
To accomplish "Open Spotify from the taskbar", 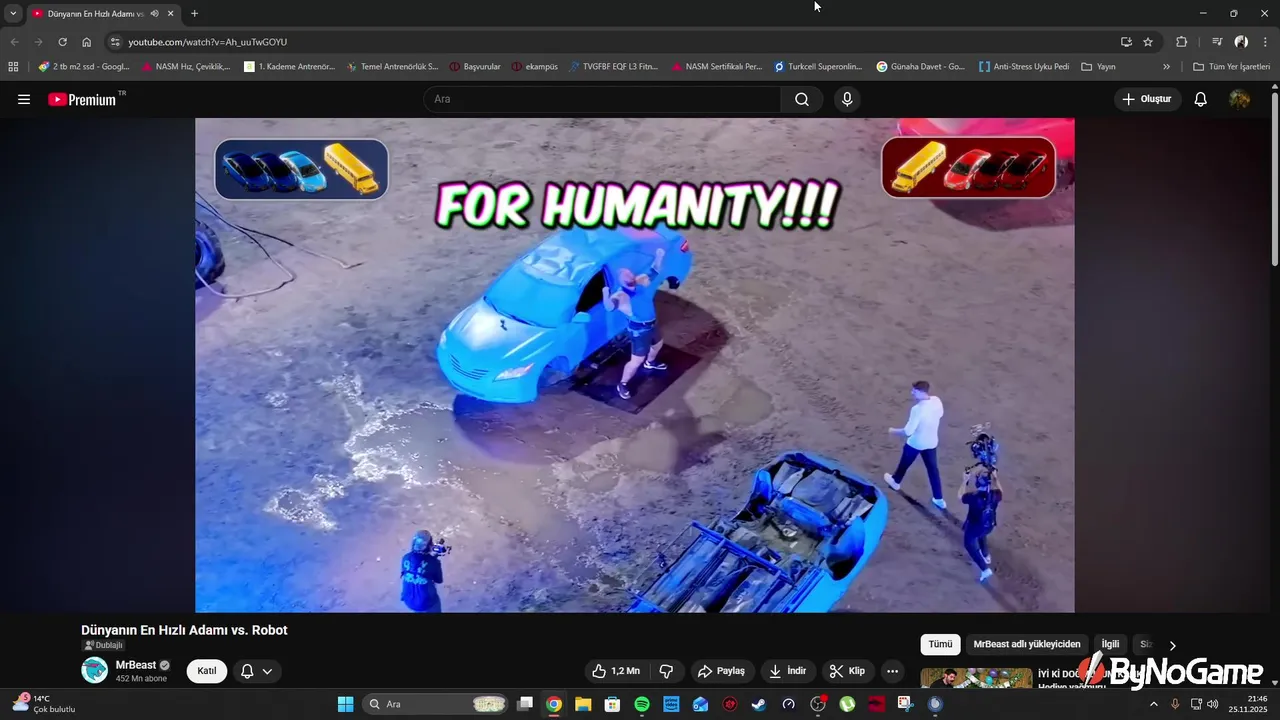I will click(x=642, y=704).
